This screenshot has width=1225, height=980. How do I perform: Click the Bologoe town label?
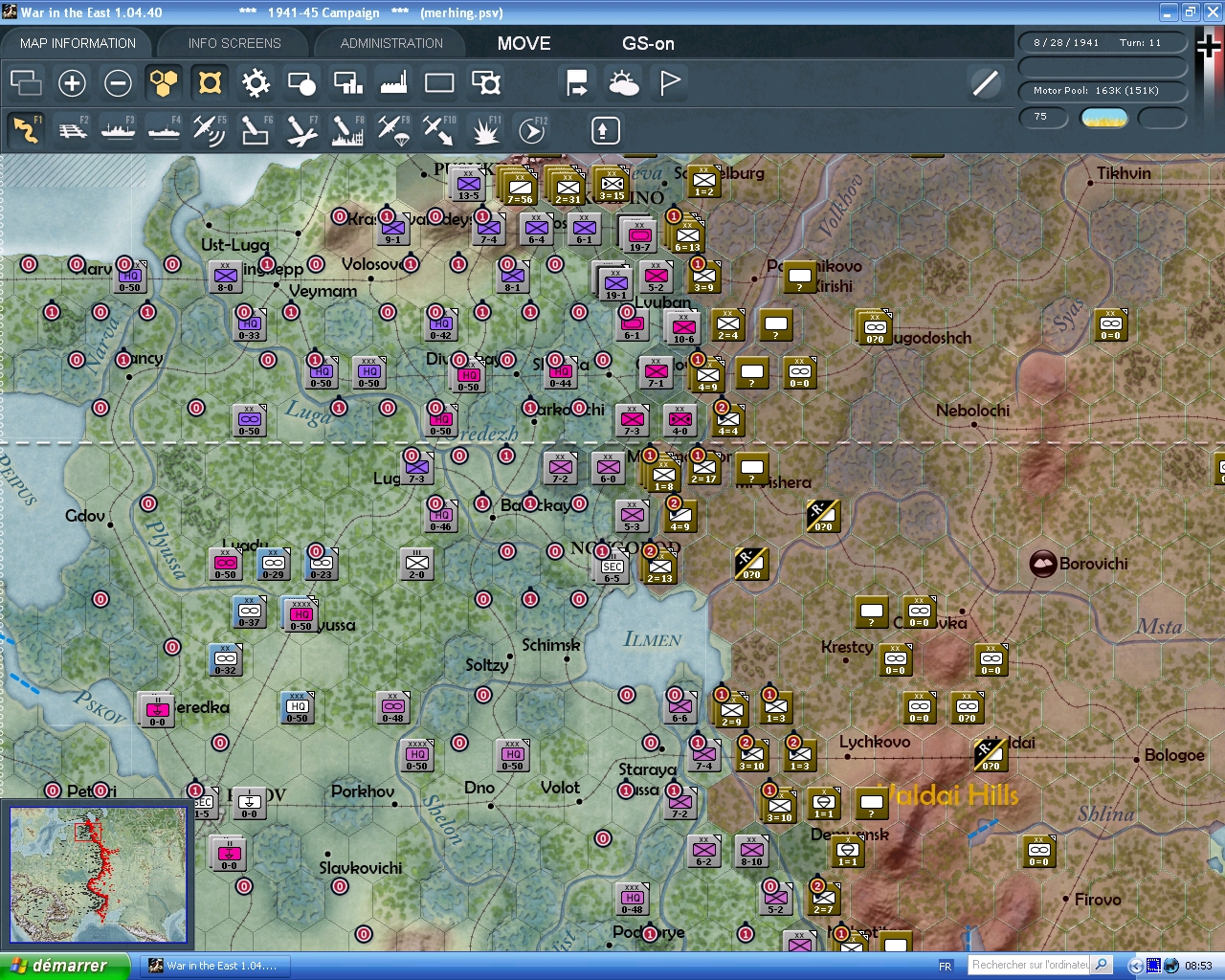tap(1174, 755)
